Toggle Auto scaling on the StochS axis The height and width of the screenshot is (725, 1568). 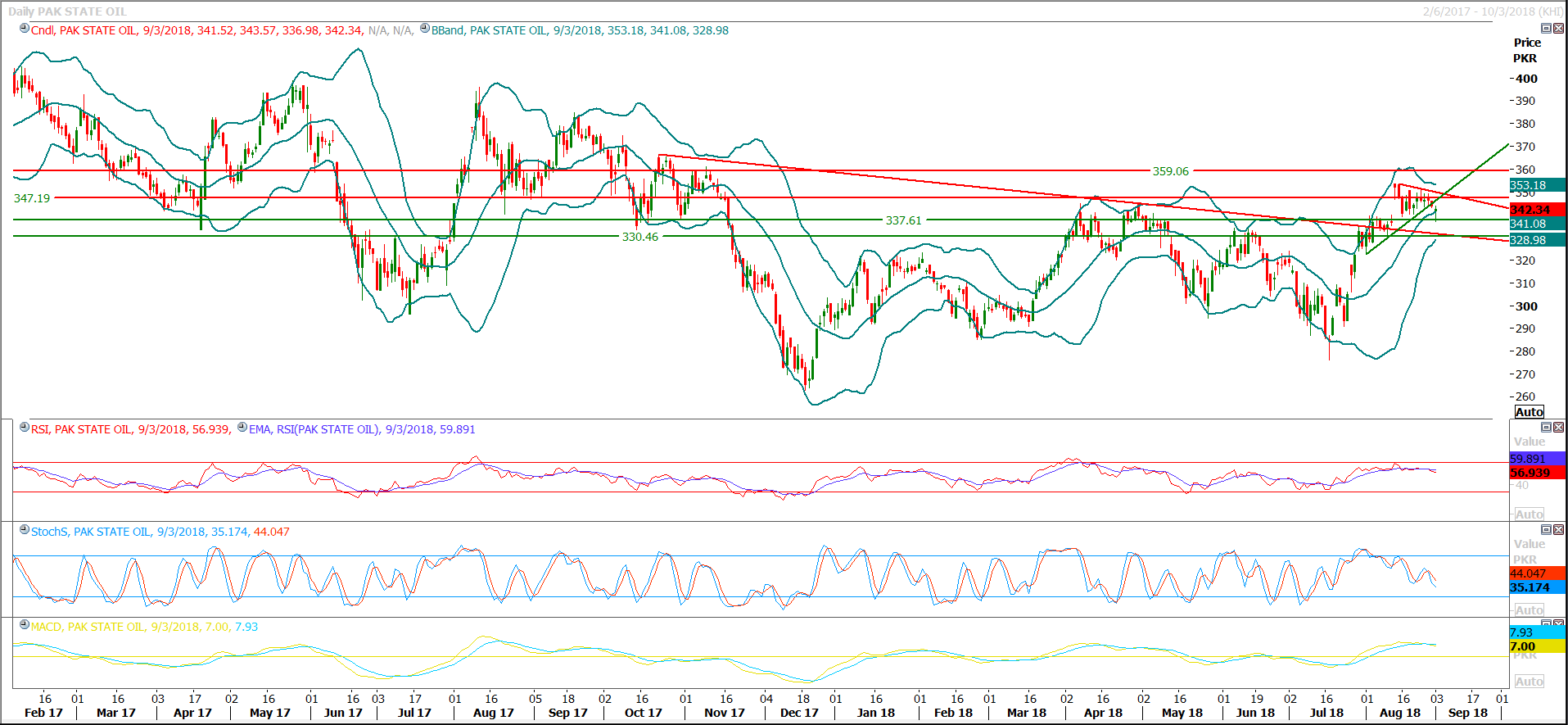[1529, 610]
